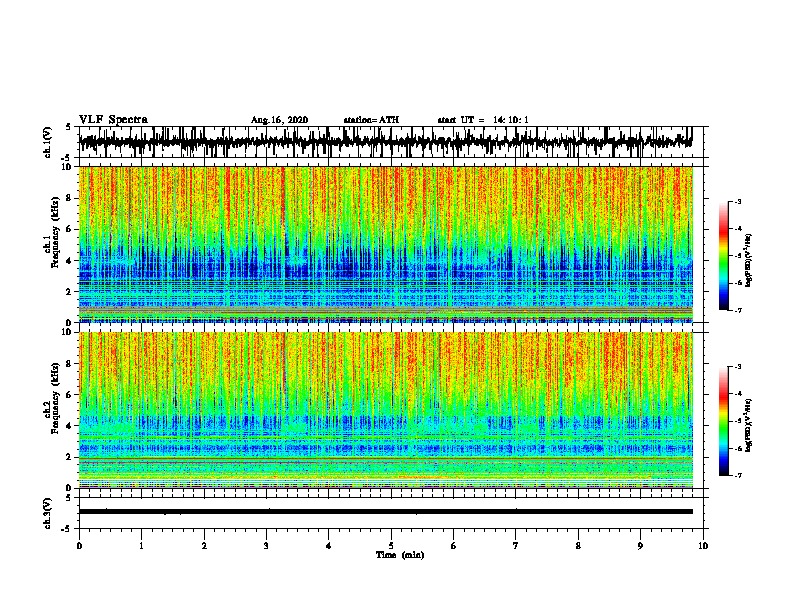Screen dimensions: 792x612
Task: Click the "10" frequency tick of ch.1 spectrogram
Action: coord(66,167)
